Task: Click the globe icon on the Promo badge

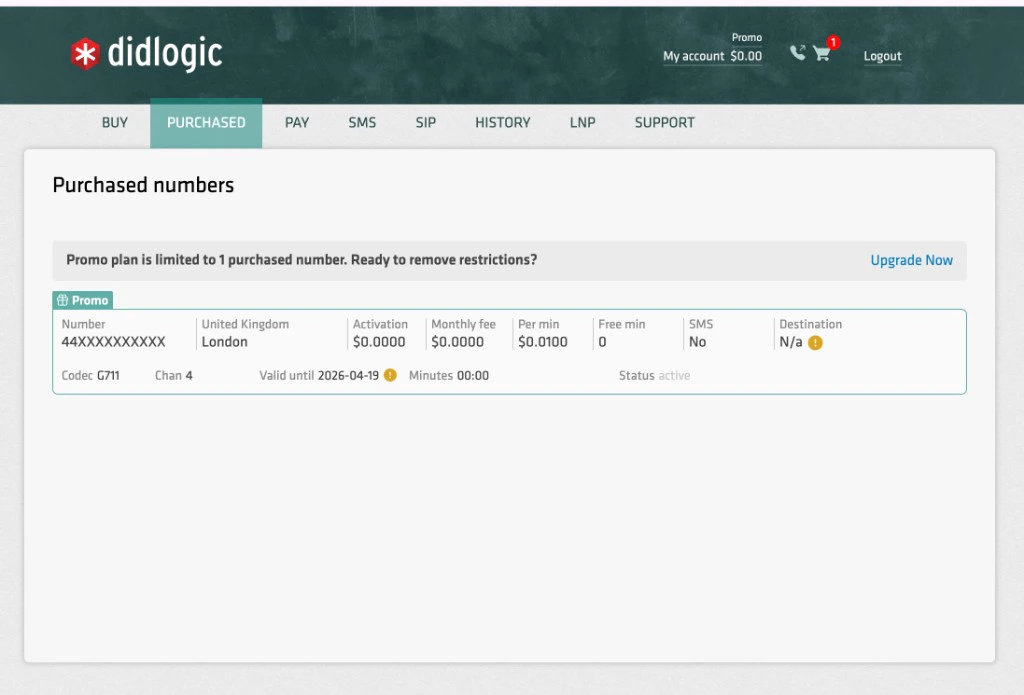Action: [x=61, y=299]
